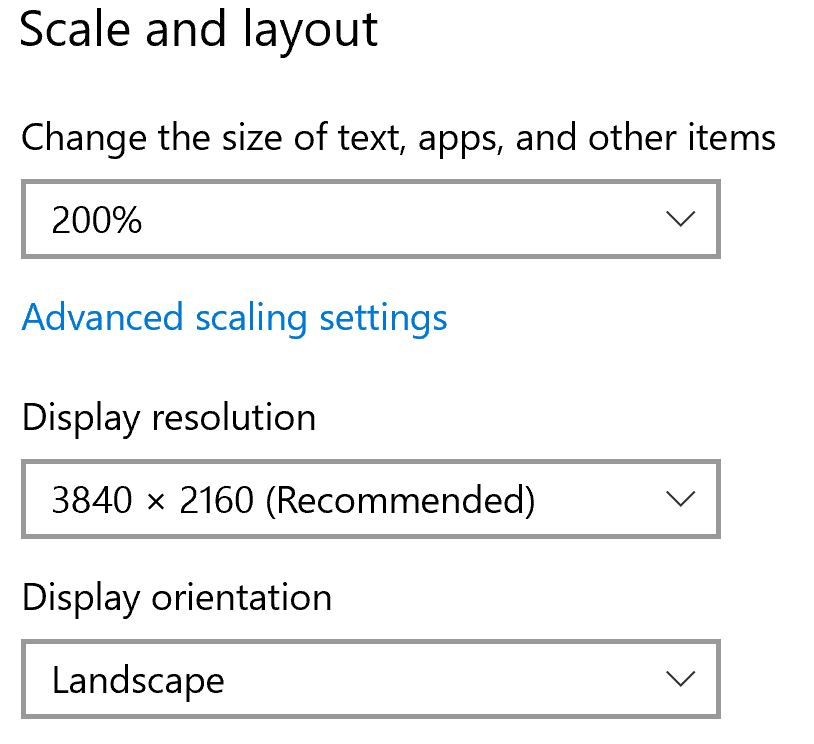The height and width of the screenshot is (744, 814).
Task: Open Advanced scaling settings link
Action: click(x=234, y=318)
